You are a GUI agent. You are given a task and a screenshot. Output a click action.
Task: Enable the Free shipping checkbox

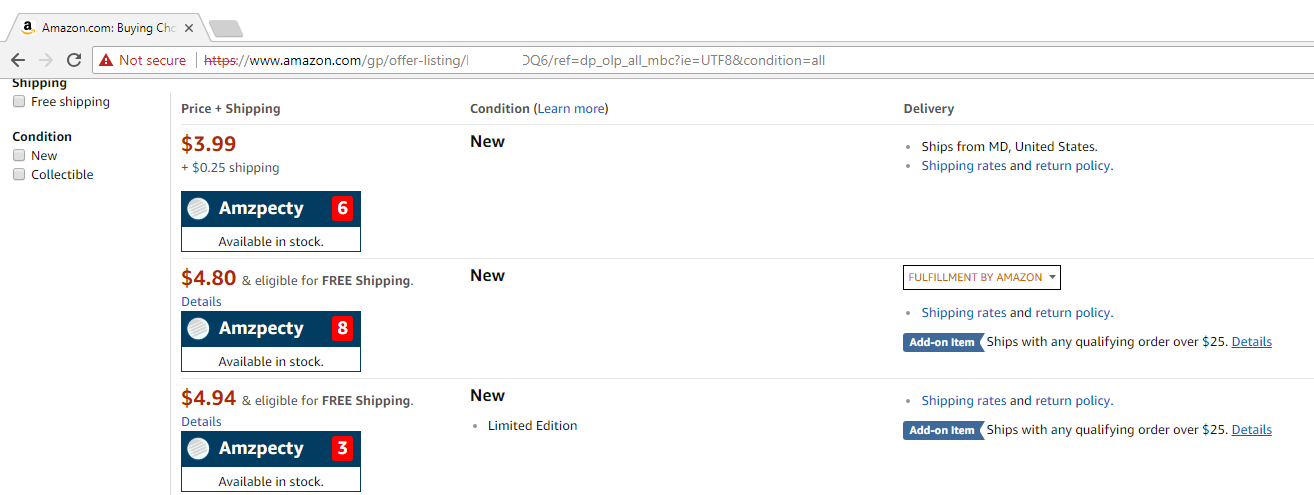[19, 102]
